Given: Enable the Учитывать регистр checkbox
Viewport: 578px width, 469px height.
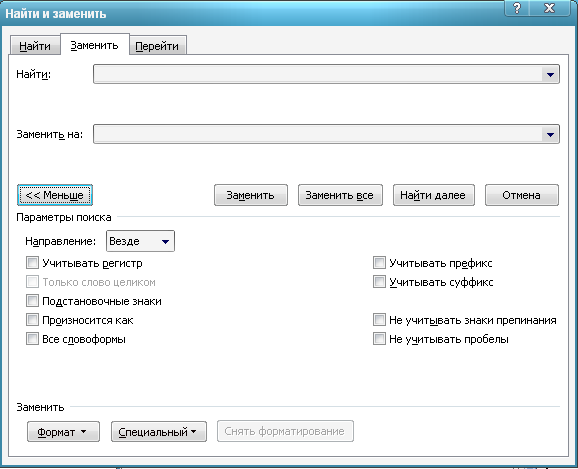Looking at the screenshot, I should pyautogui.click(x=32, y=263).
